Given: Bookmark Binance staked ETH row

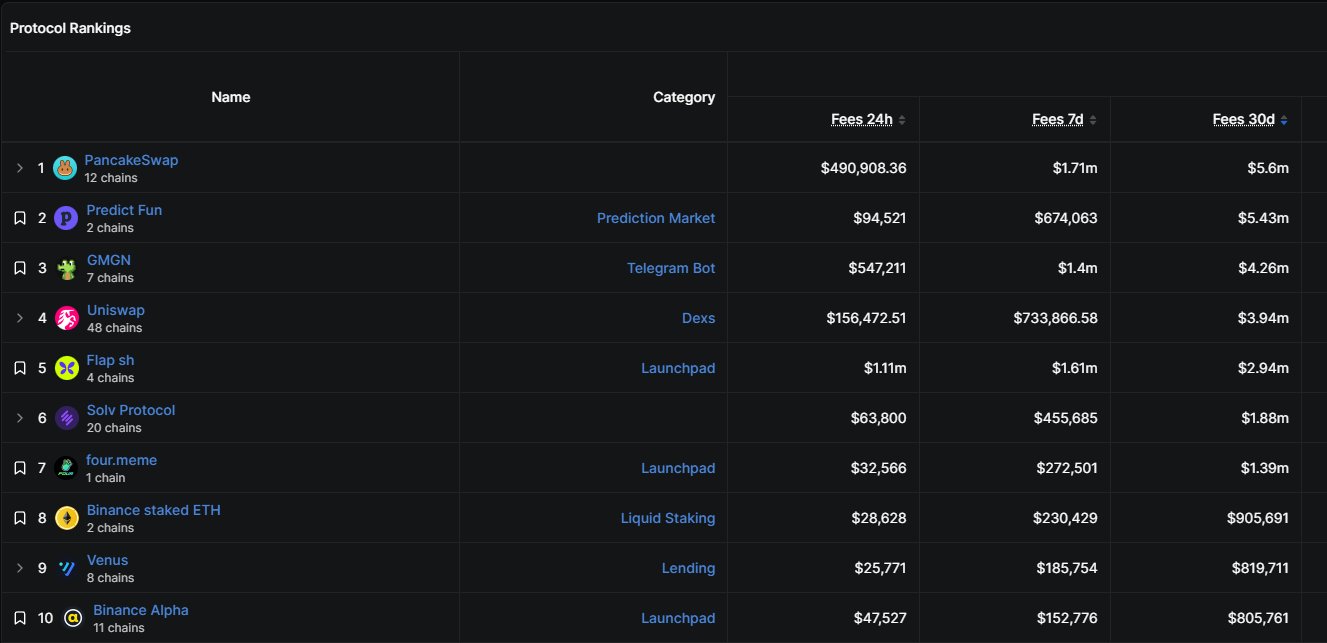Looking at the screenshot, I should [x=20, y=518].
